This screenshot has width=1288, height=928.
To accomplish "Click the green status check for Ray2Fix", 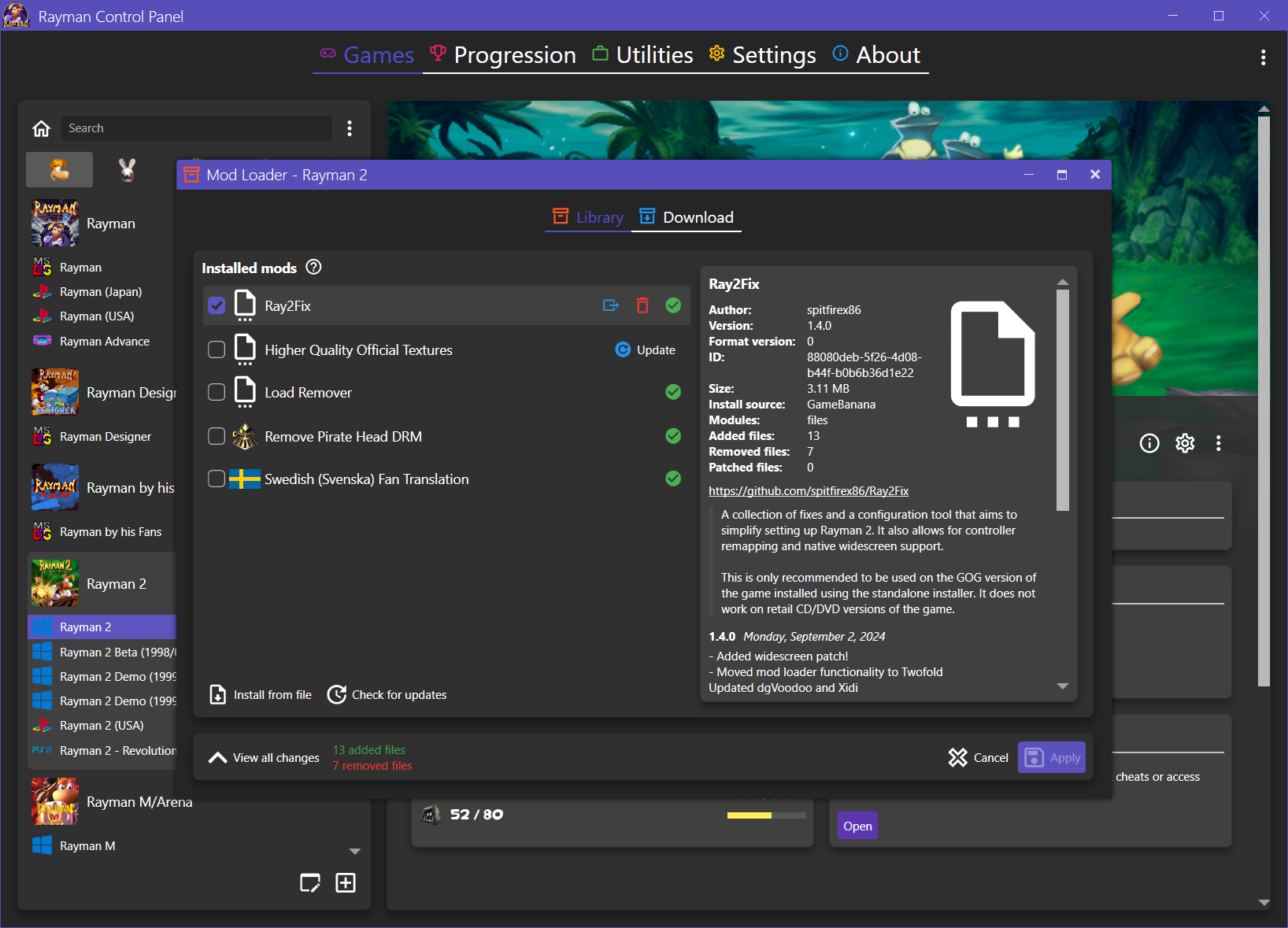I will [x=673, y=305].
